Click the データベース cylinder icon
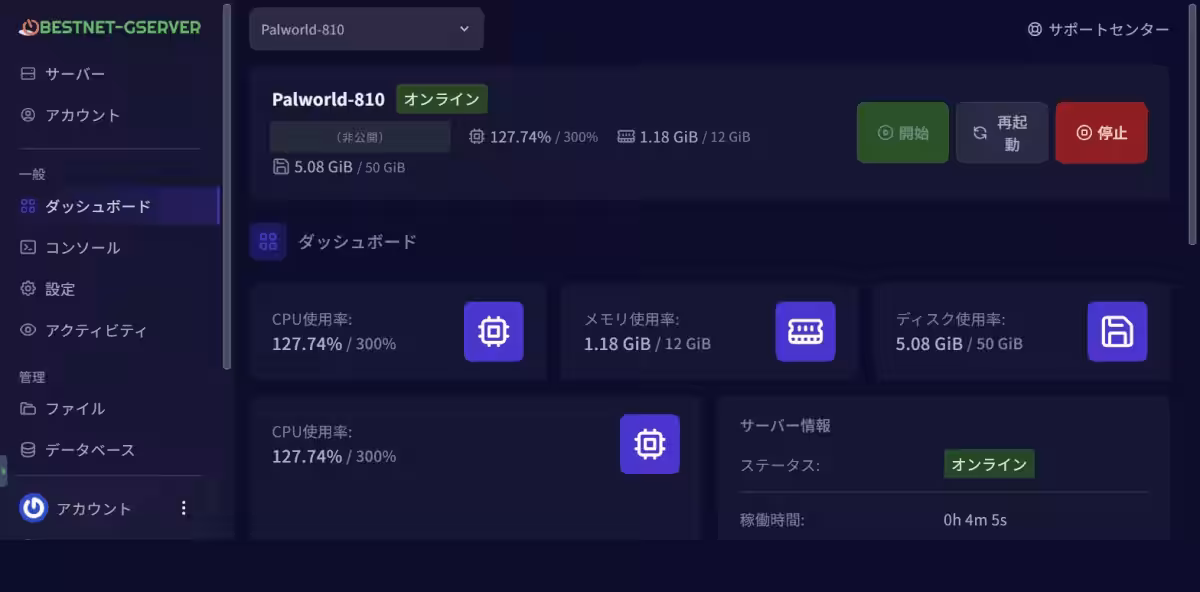Viewport: 1200px width, 592px height. point(28,450)
